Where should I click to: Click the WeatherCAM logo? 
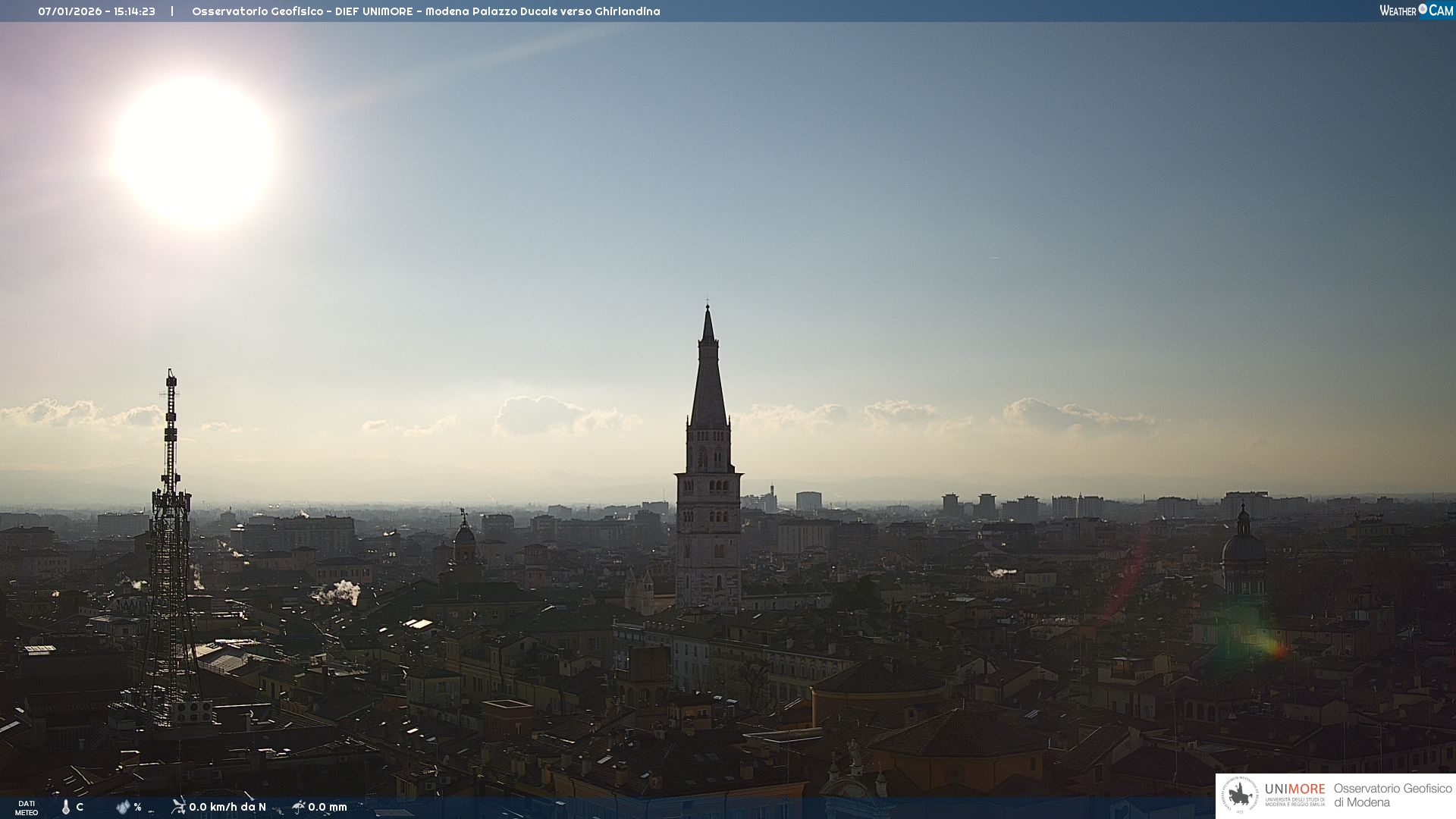pyautogui.click(x=1416, y=11)
